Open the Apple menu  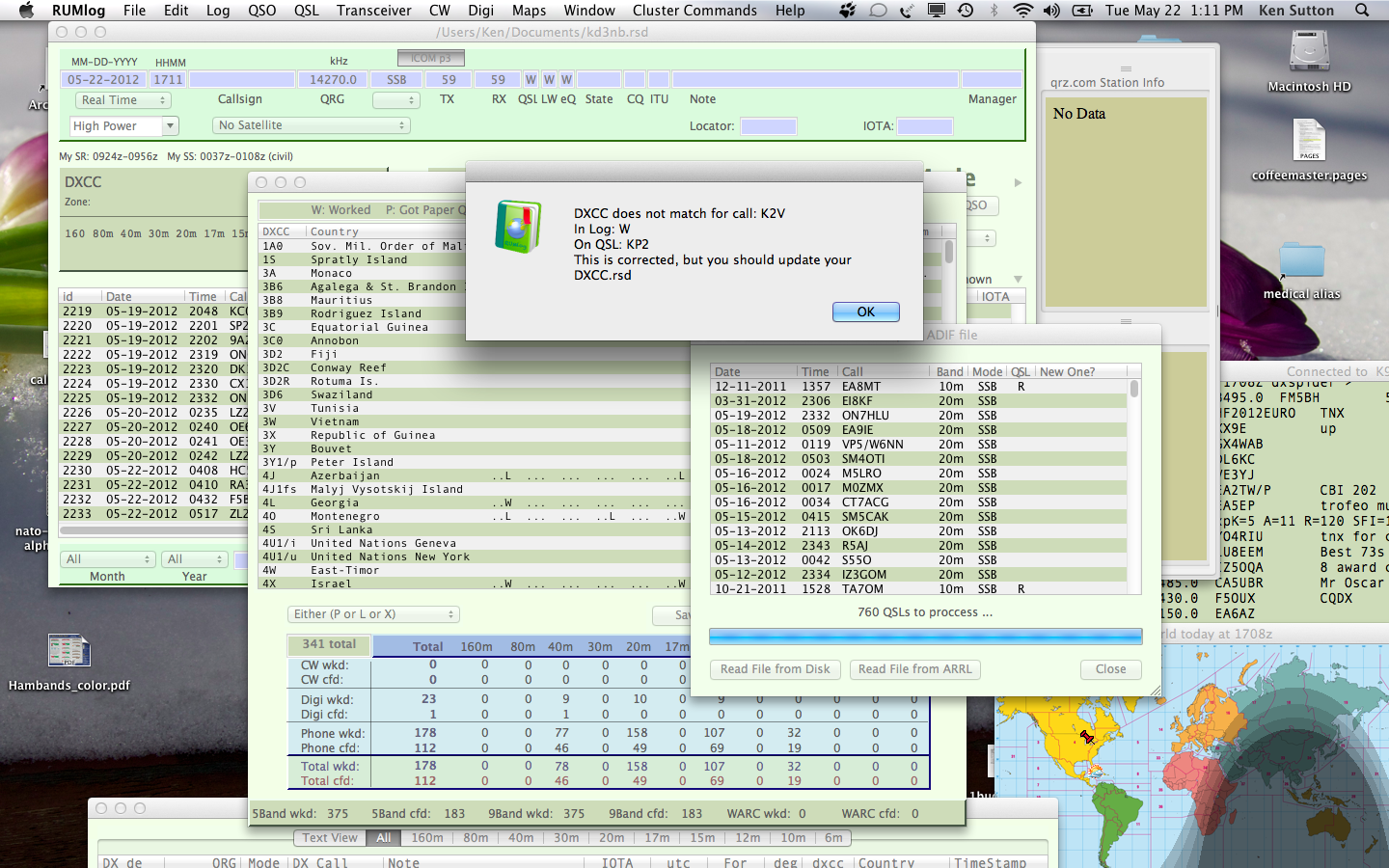click(26, 10)
